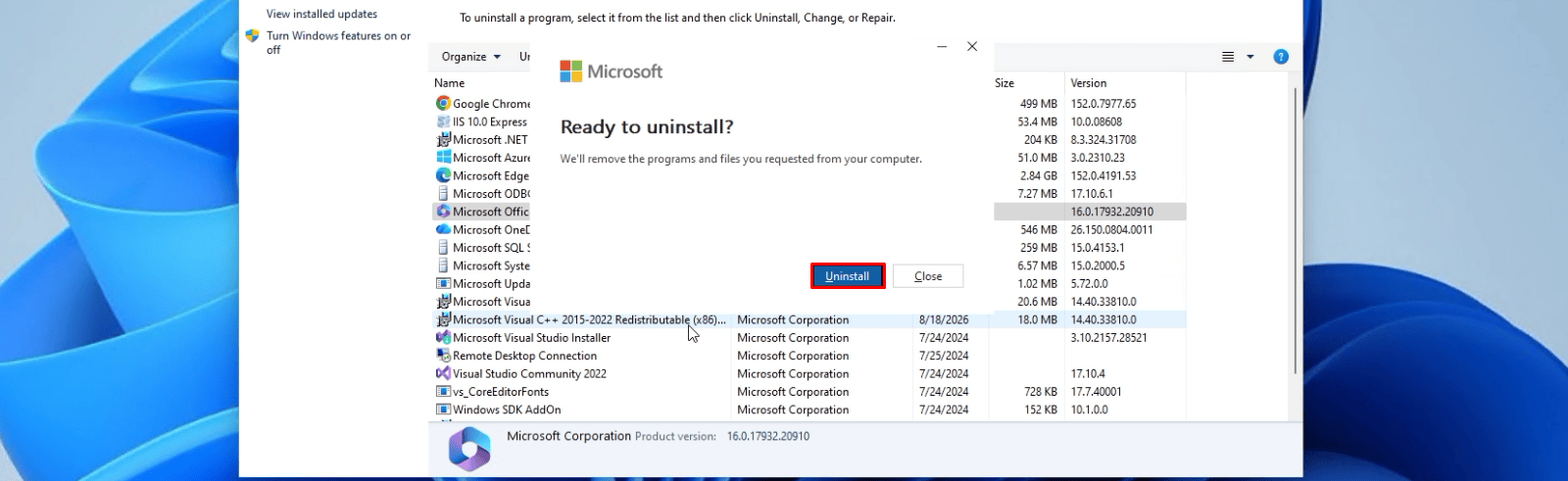This screenshot has width=1568, height=481.
Task: Open the Organize dropdown menu
Action: 470,57
